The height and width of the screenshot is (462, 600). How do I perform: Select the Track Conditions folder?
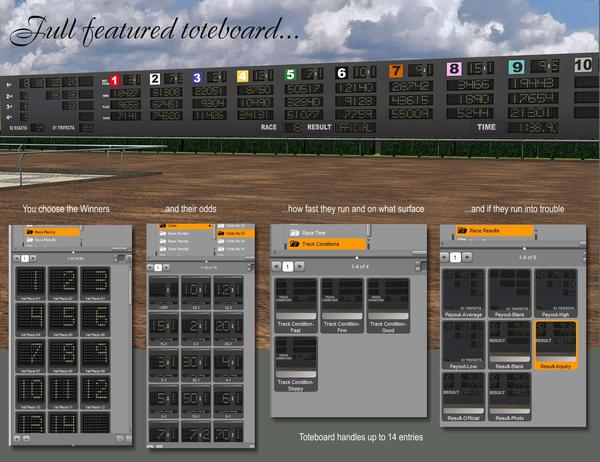(x=327, y=244)
